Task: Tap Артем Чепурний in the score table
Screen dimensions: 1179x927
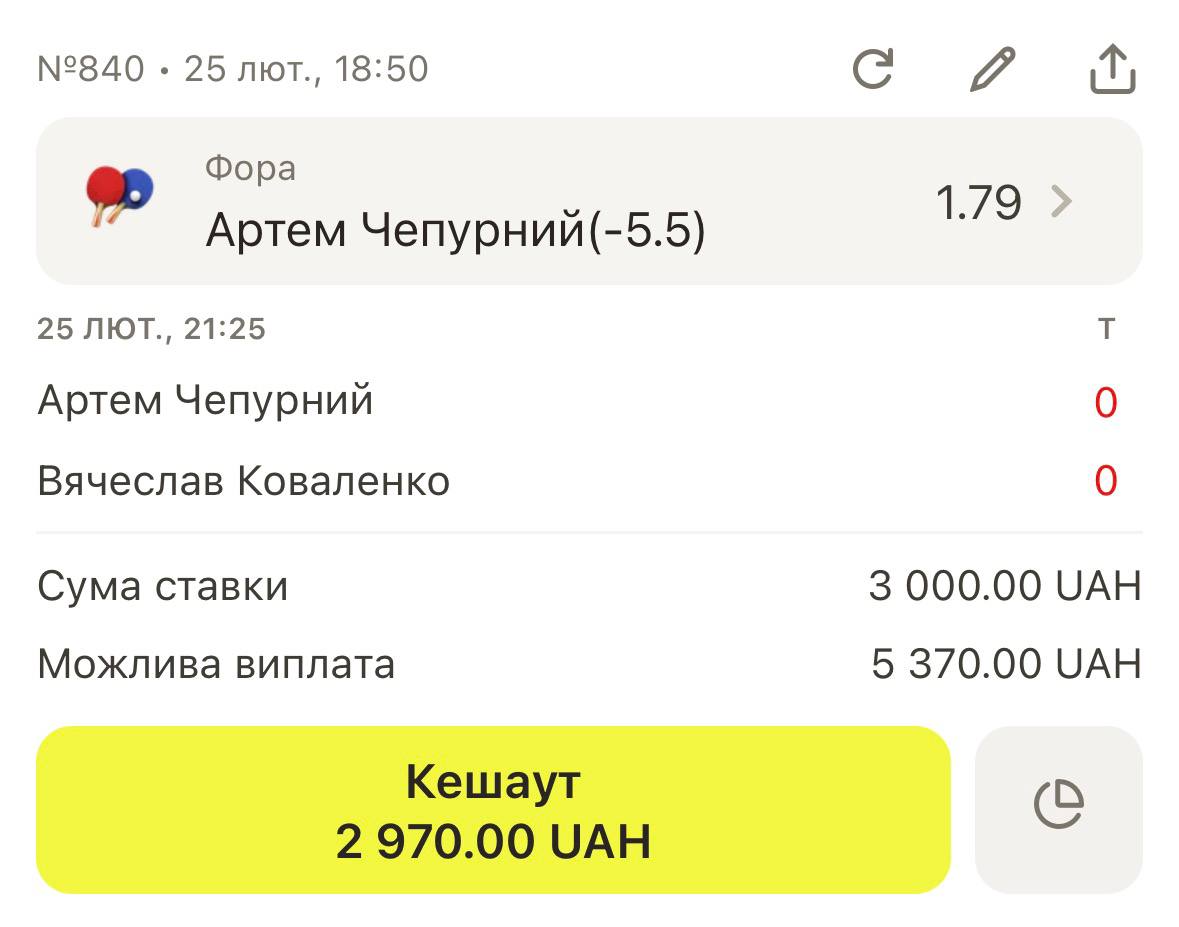Action: tap(205, 401)
